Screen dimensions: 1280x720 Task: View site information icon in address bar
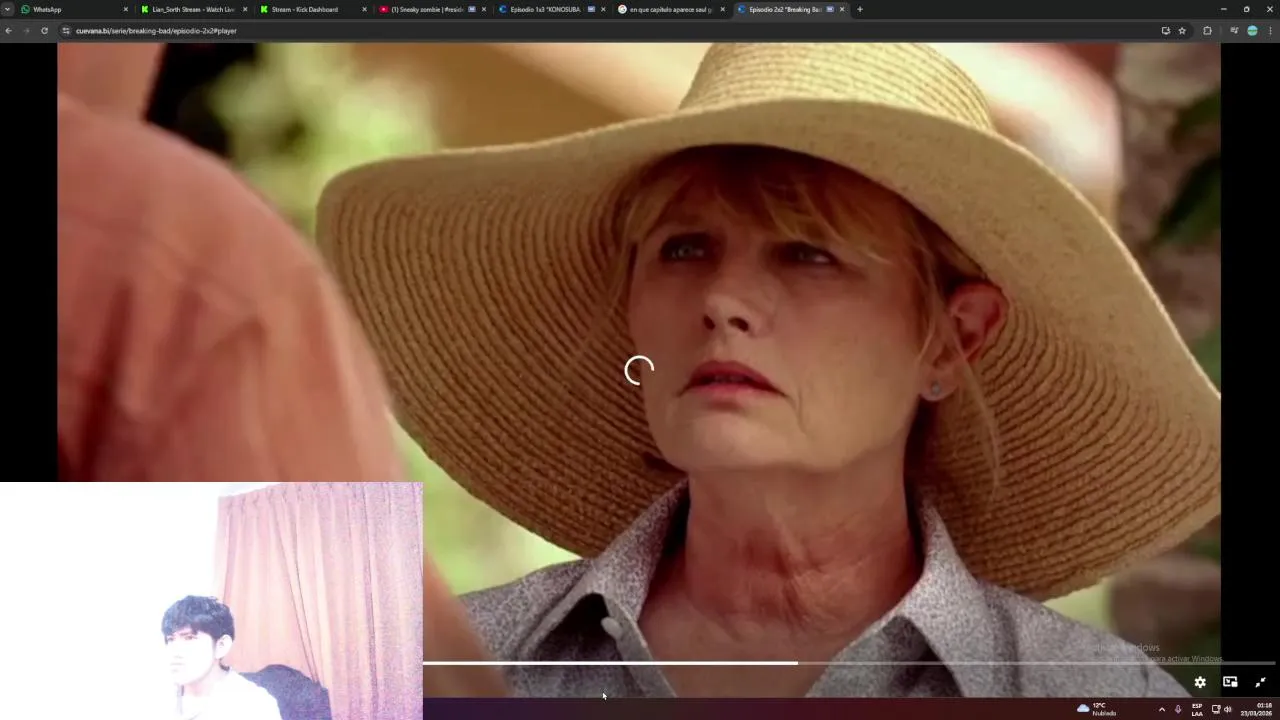click(67, 31)
